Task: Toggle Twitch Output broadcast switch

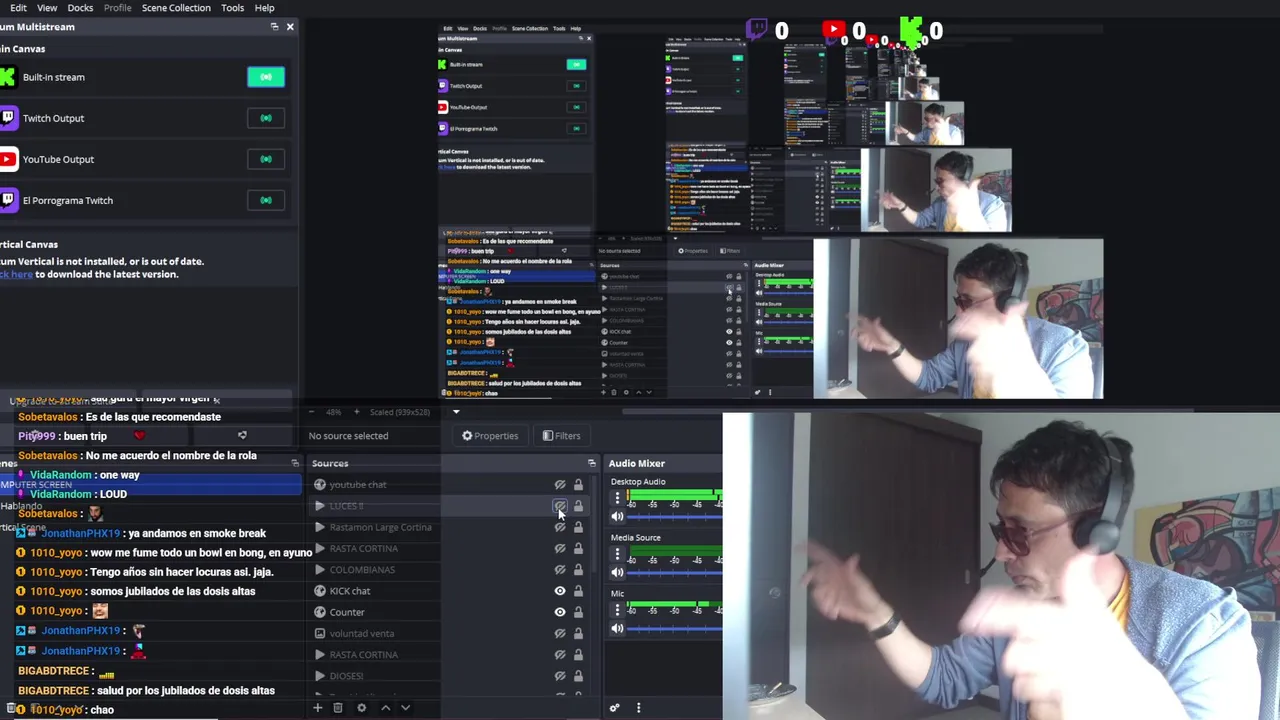Action: [x=266, y=118]
